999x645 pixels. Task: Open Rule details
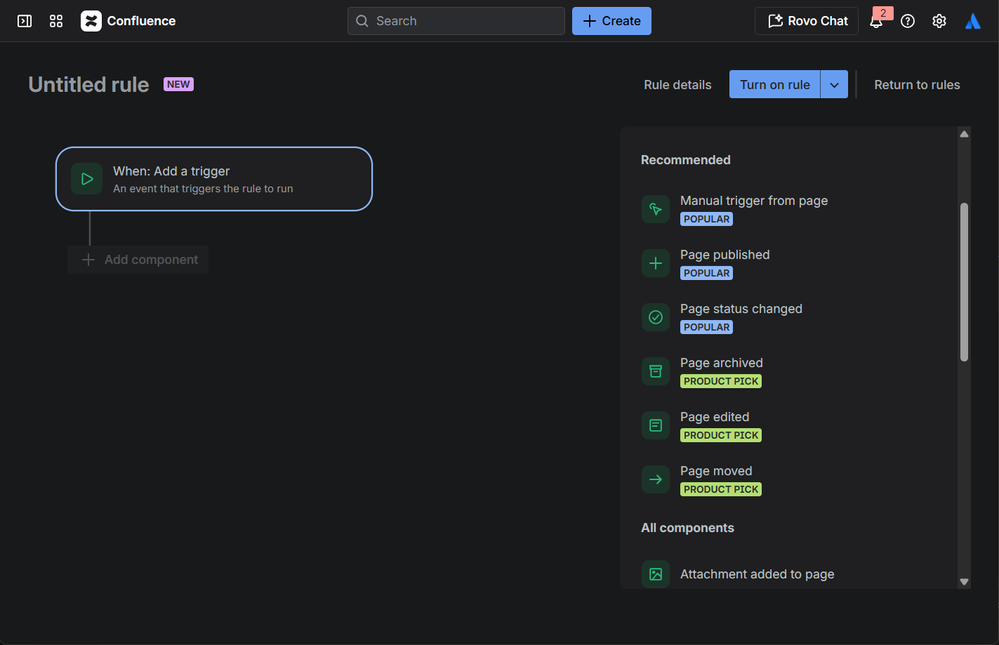pyautogui.click(x=677, y=85)
